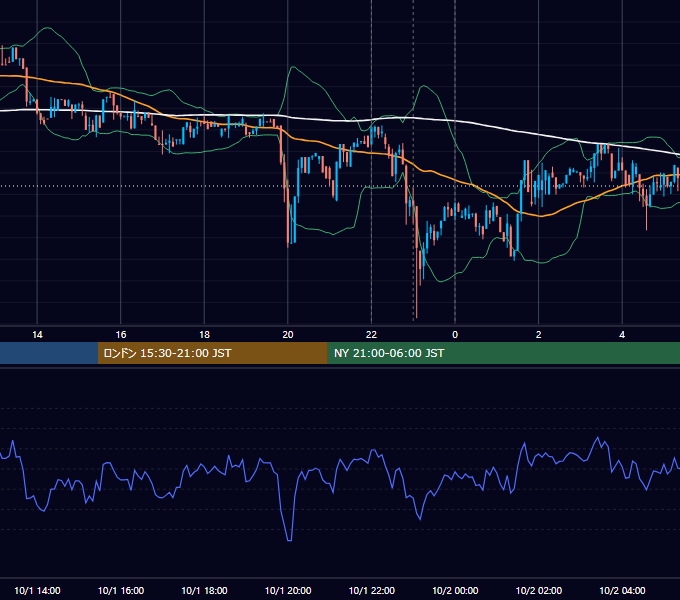
Task: Click the 10/1 14:00 date label
Action: 37,590
